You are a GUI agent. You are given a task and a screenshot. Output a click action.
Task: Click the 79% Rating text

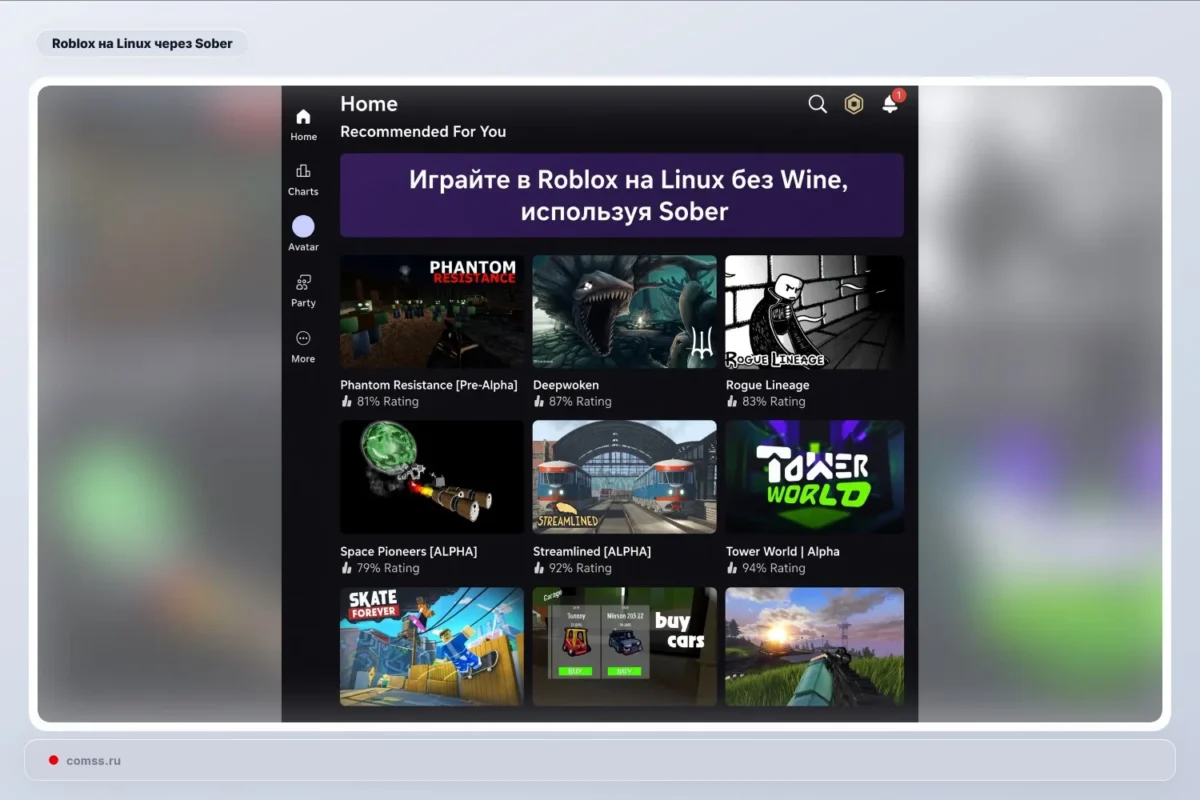click(388, 568)
